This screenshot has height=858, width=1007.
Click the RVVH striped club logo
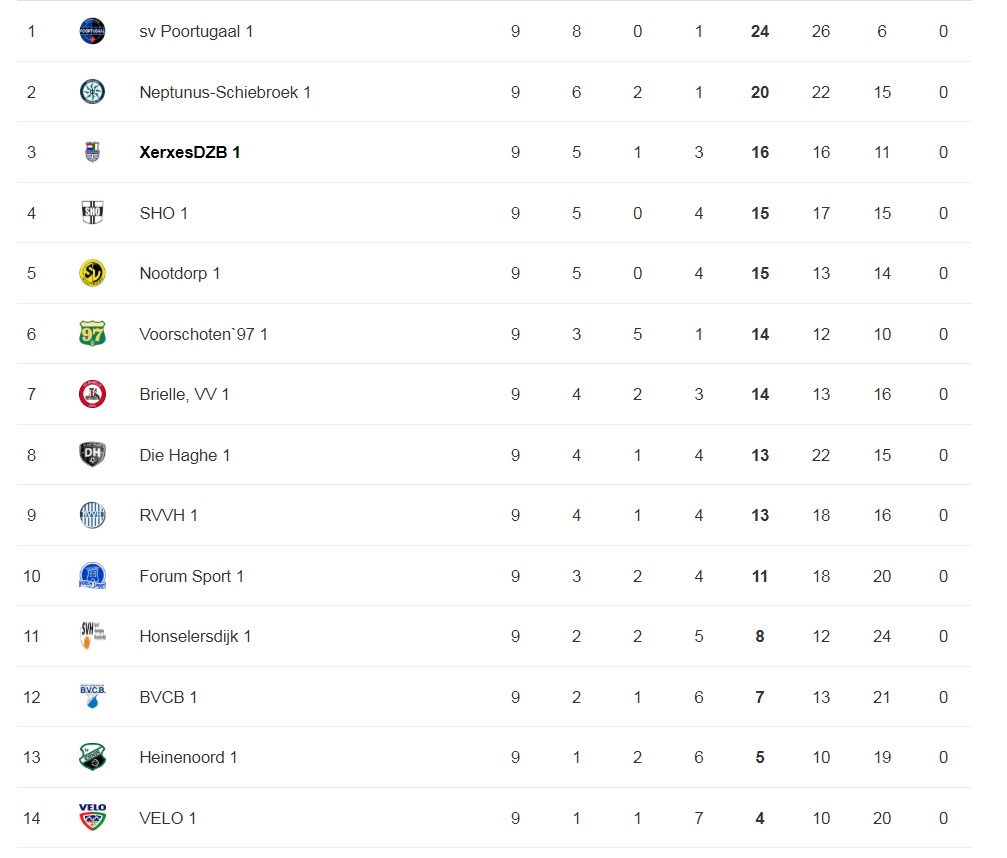tap(92, 515)
